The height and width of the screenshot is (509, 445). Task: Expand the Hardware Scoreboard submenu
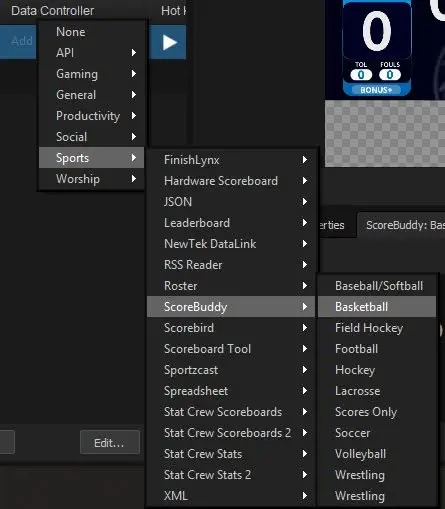[231, 181]
